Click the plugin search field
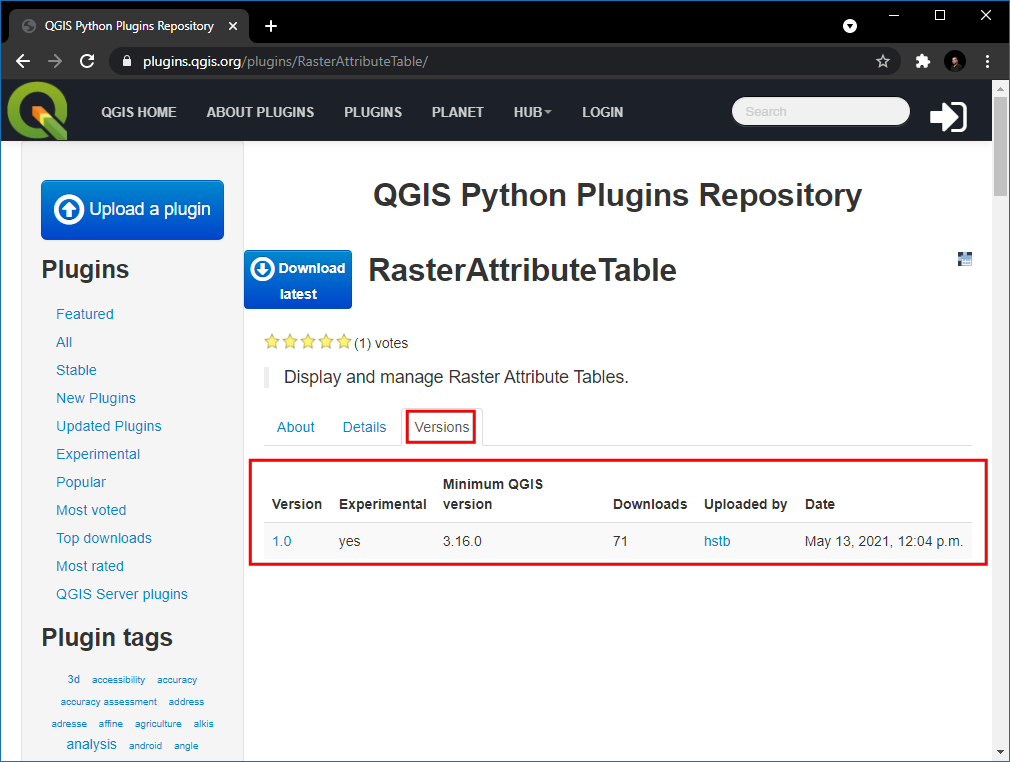Image resolution: width=1010 pixels, height=762 pixels. tap(820, 112)
